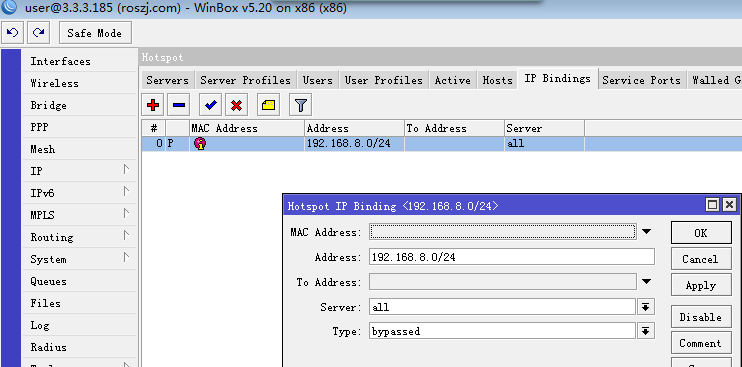The height and width of the screenshot is (367, 742).
Task: Click OK in the IP Binding dialog
Action: (701, 233)
